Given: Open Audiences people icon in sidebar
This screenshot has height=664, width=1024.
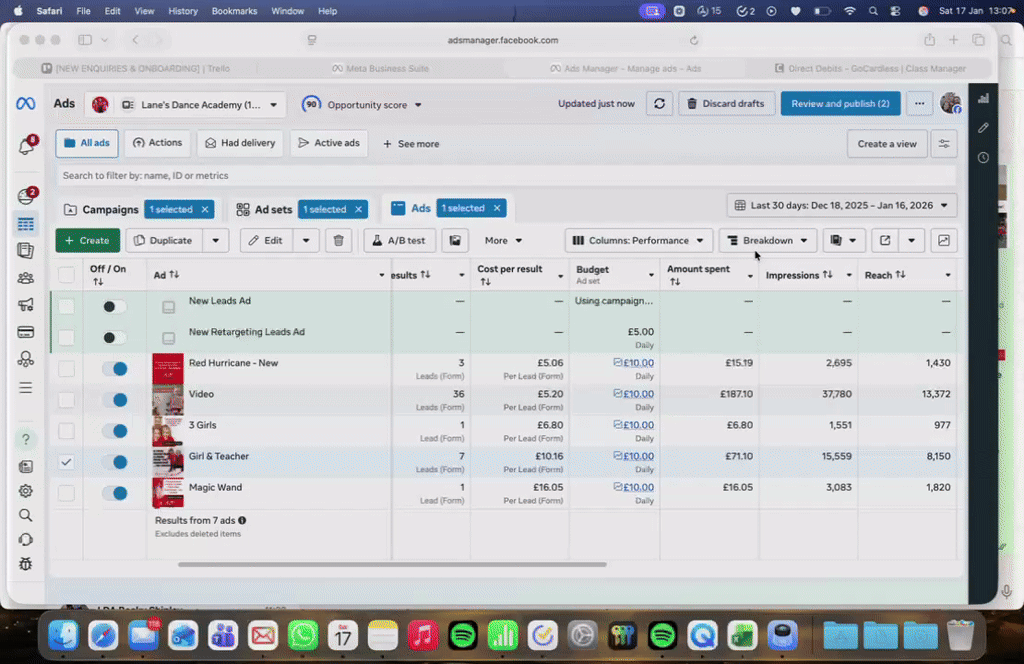Looking at the screenshot, I should (25, 278).
